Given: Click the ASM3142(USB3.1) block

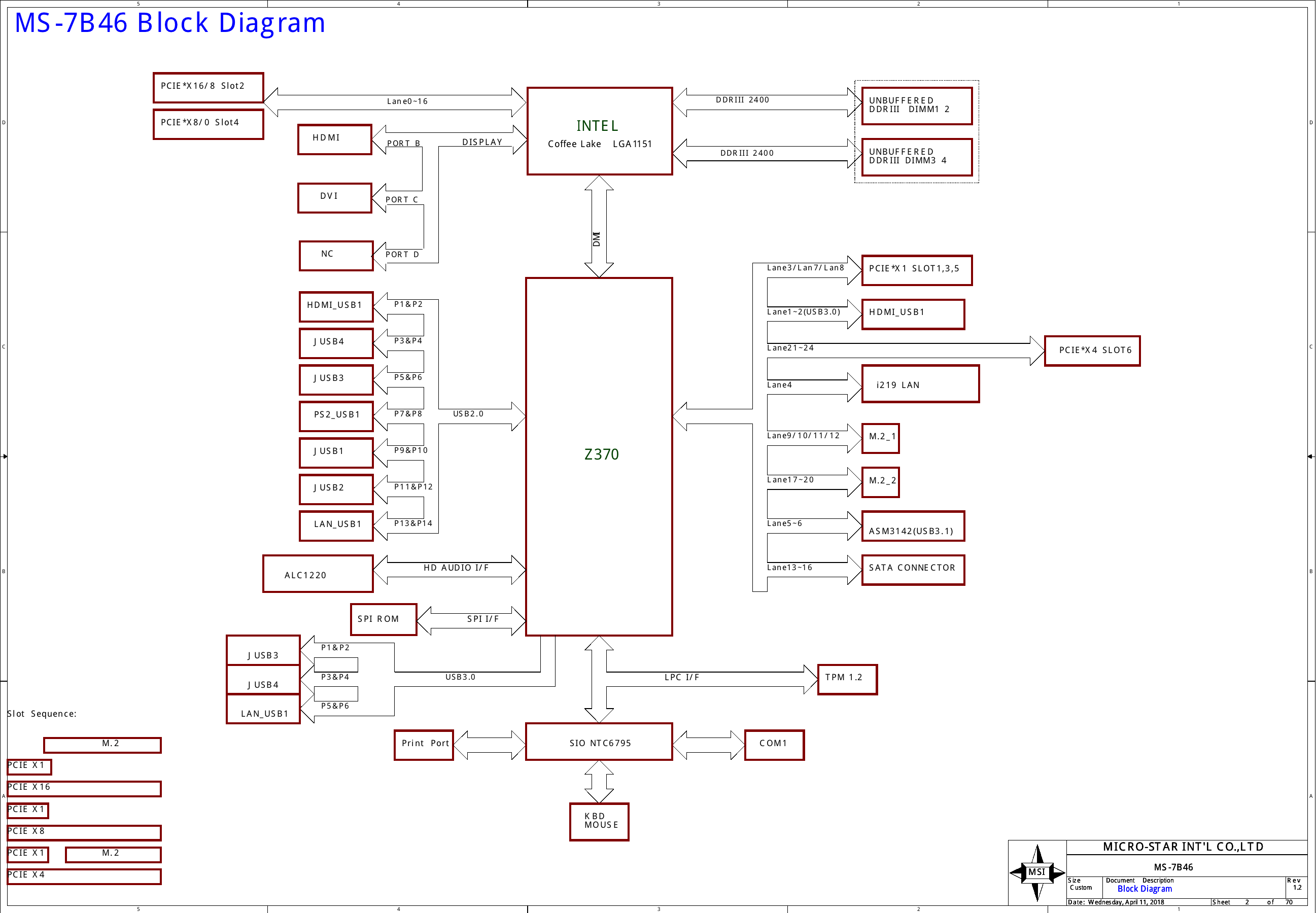Looking at the screenshot, I should click(x=912, y=526).
